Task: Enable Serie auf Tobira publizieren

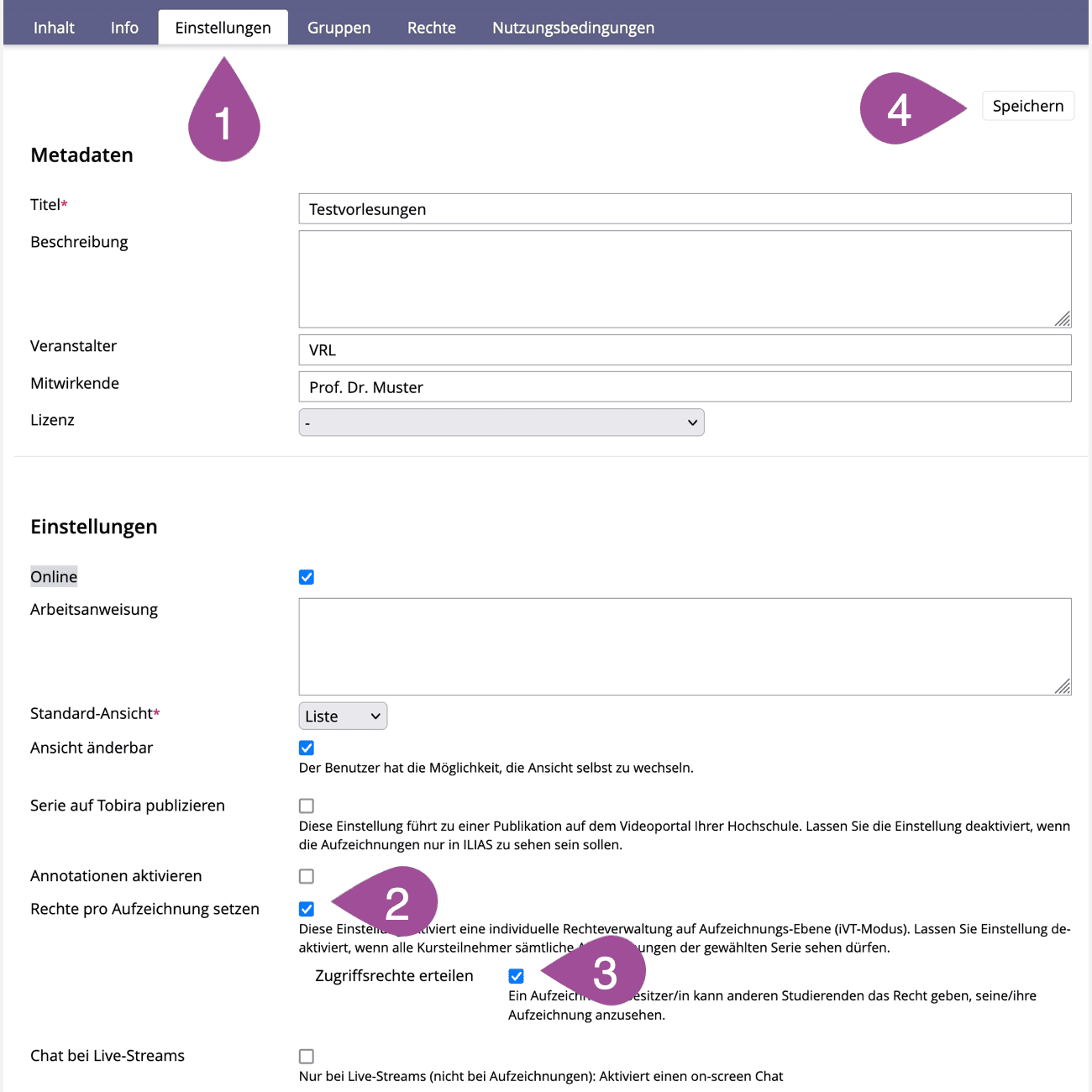Action: (x=307, y=806)
